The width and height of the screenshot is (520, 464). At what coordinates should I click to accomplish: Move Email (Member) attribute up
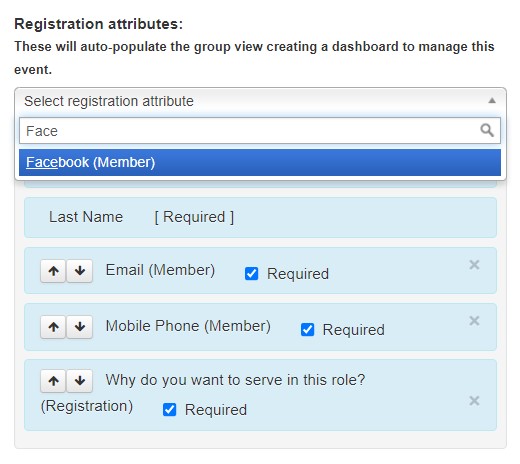point(53,271)
